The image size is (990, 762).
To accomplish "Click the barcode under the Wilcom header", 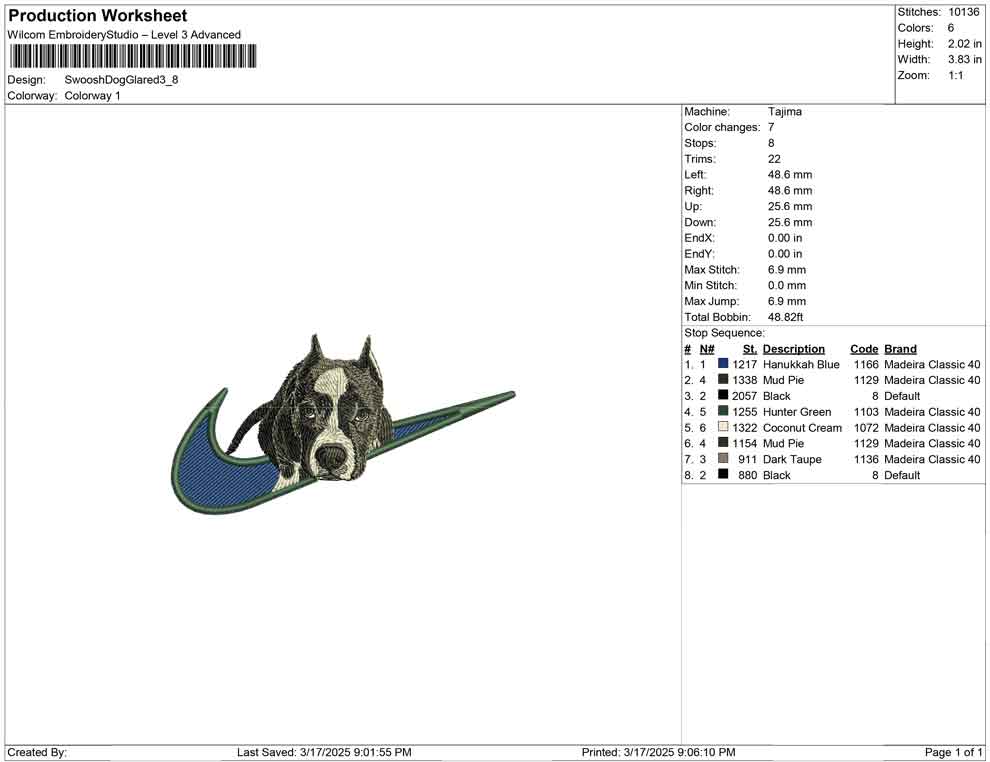I will (133, 56).
